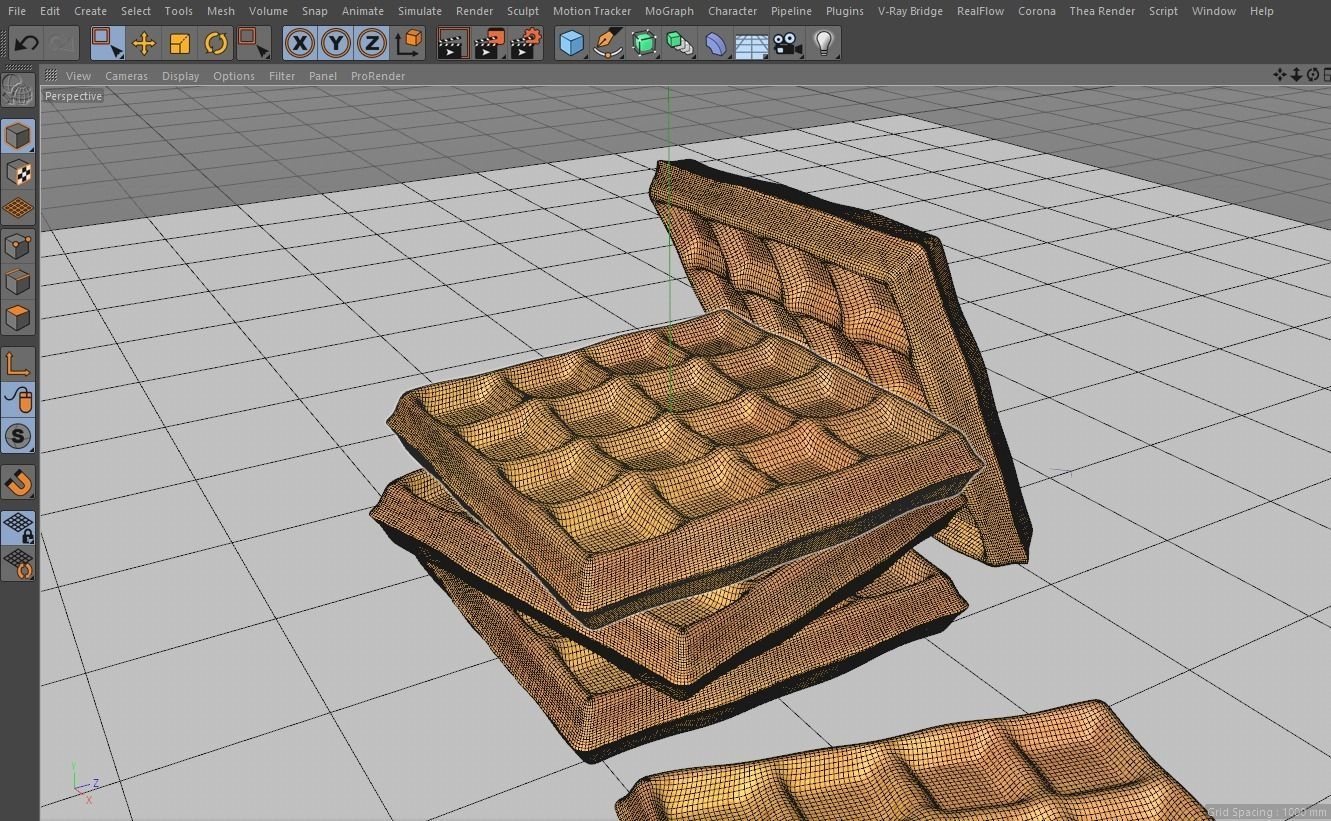1331x821 pixels.
Task: Toggle Viewport Solo S icon
Action: pyautogui.click(x=18, y=436)
